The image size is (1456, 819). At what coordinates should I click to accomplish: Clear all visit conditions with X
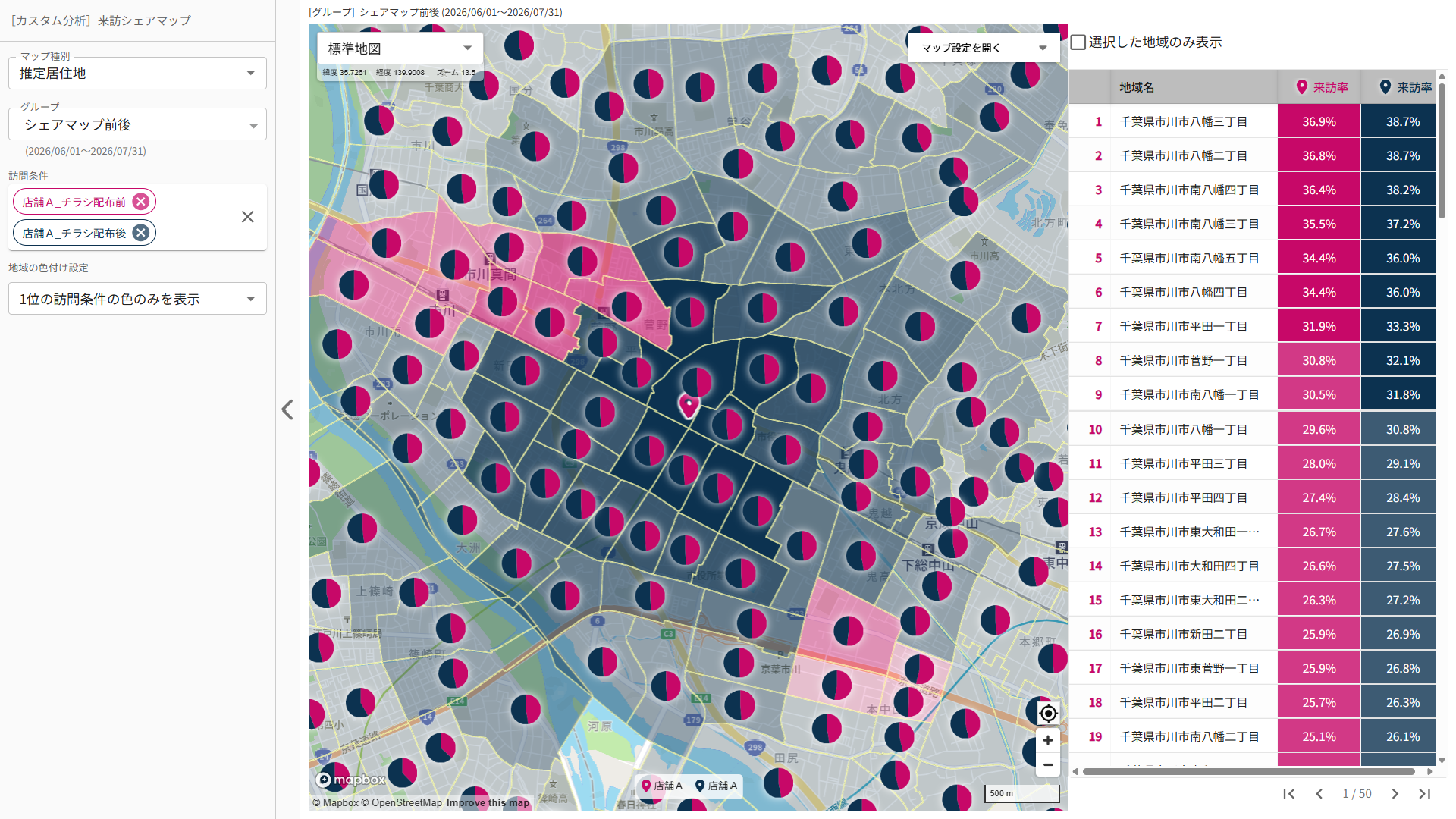coord(247,217)
